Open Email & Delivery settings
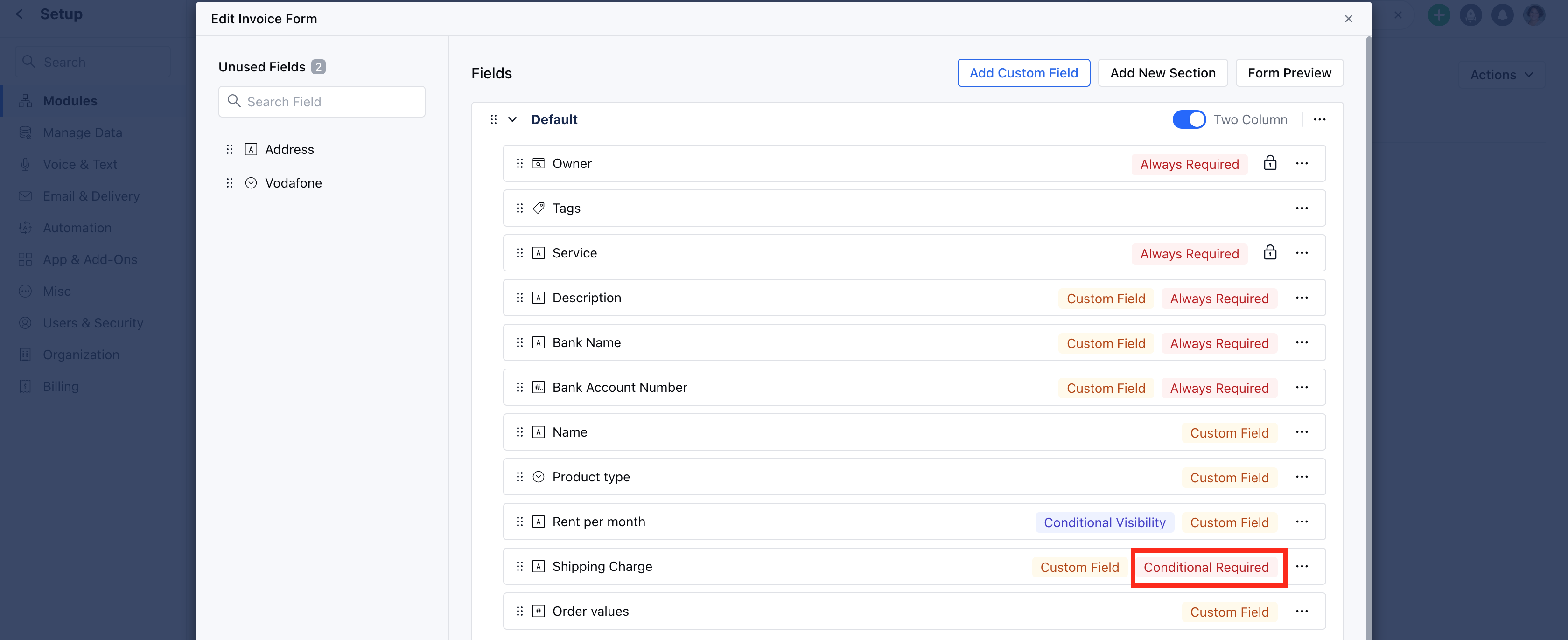This screenshot has width=1568, height=640. pyautogui.click(x=91, y=196)
